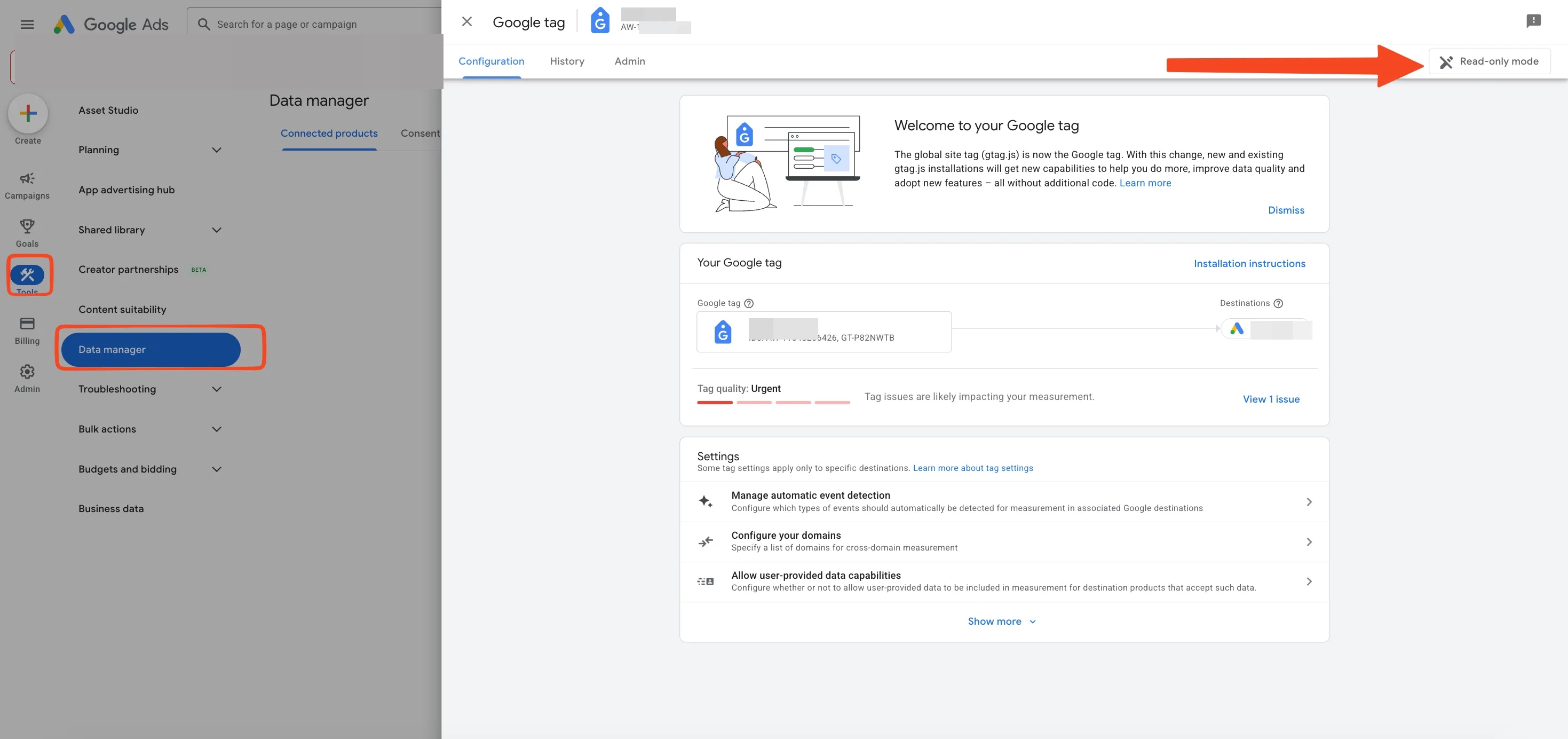Expand the Bulk actions section

(150, 429)
